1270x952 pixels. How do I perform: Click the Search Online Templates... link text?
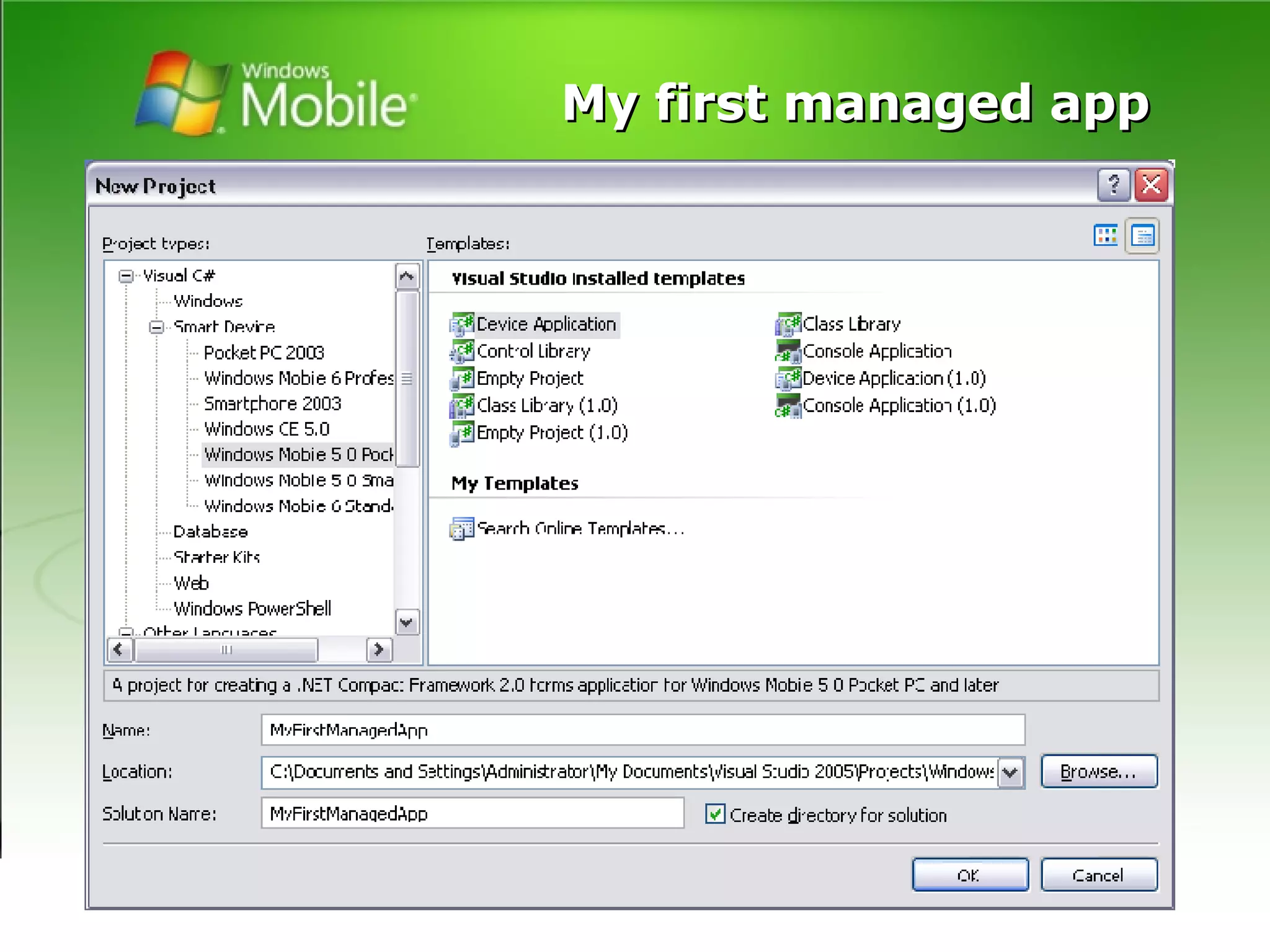[x=580, y=529]
